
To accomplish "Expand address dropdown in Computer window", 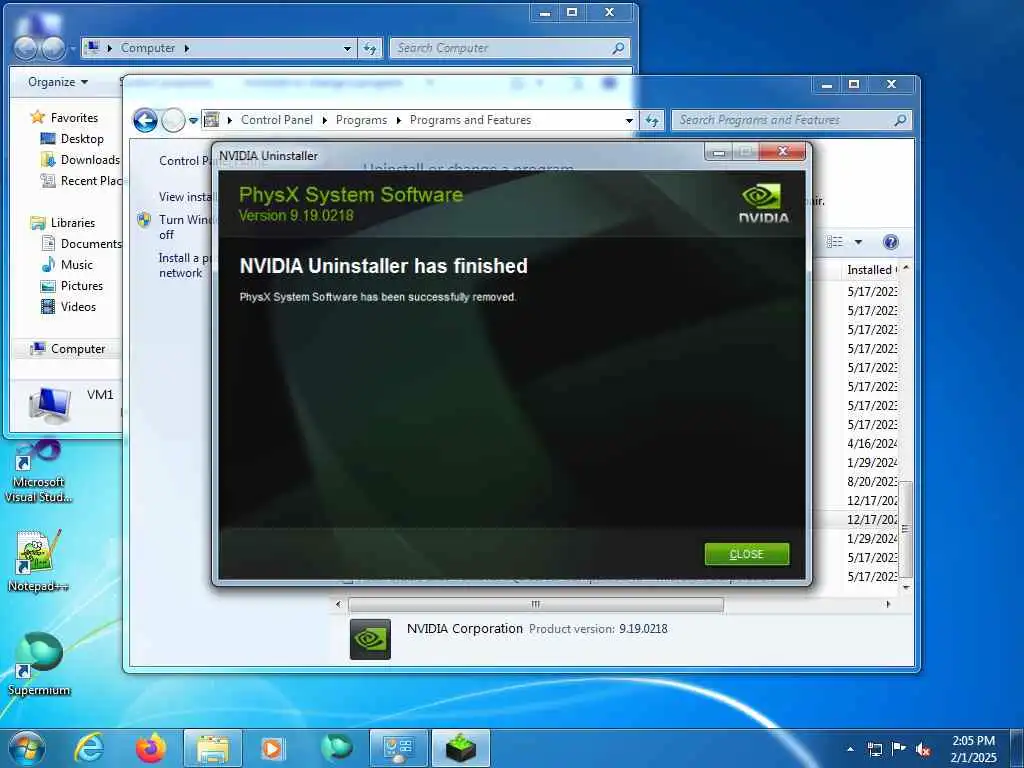I will click(347, 48).
